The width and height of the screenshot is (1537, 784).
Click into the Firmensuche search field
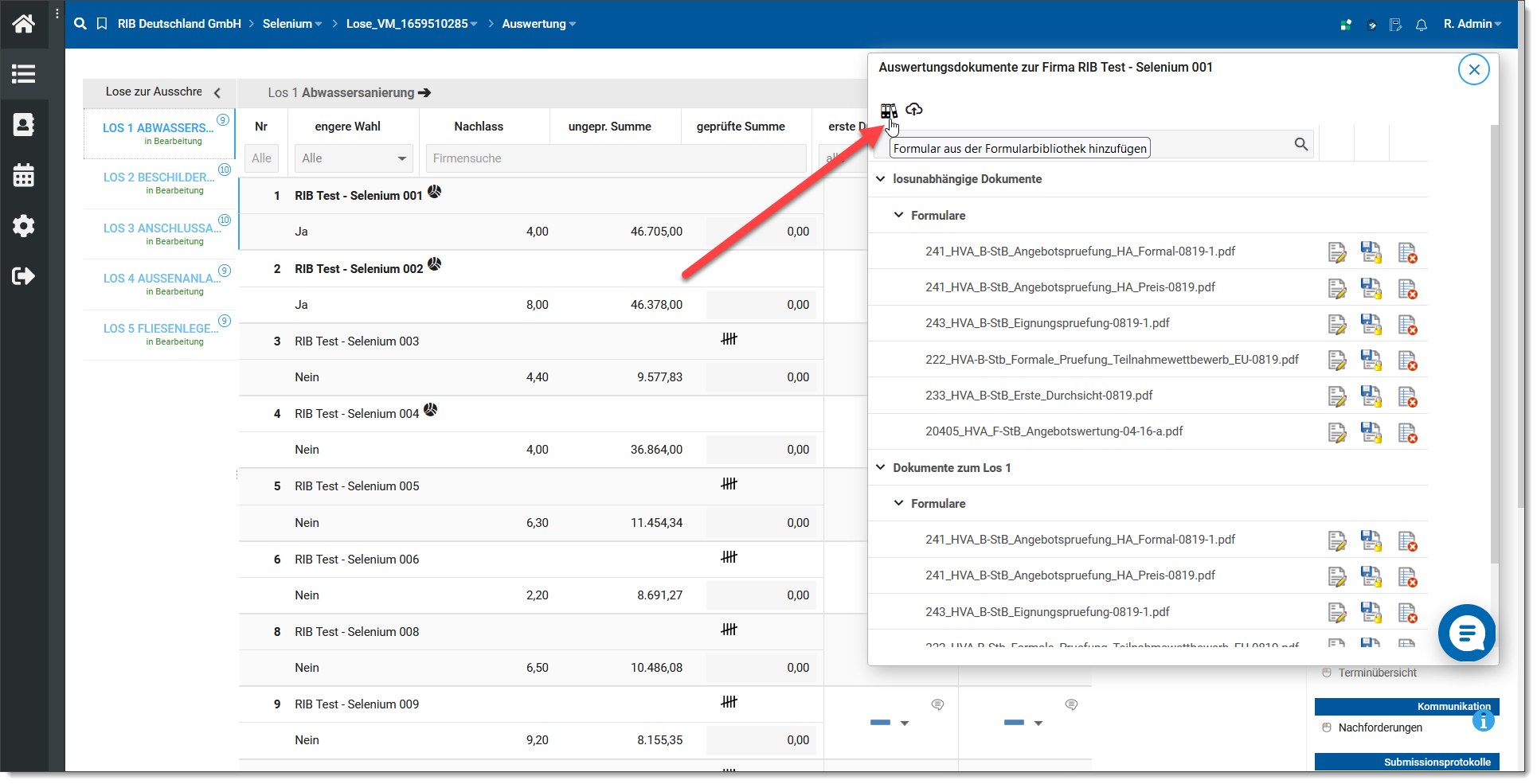coord(615,158)
